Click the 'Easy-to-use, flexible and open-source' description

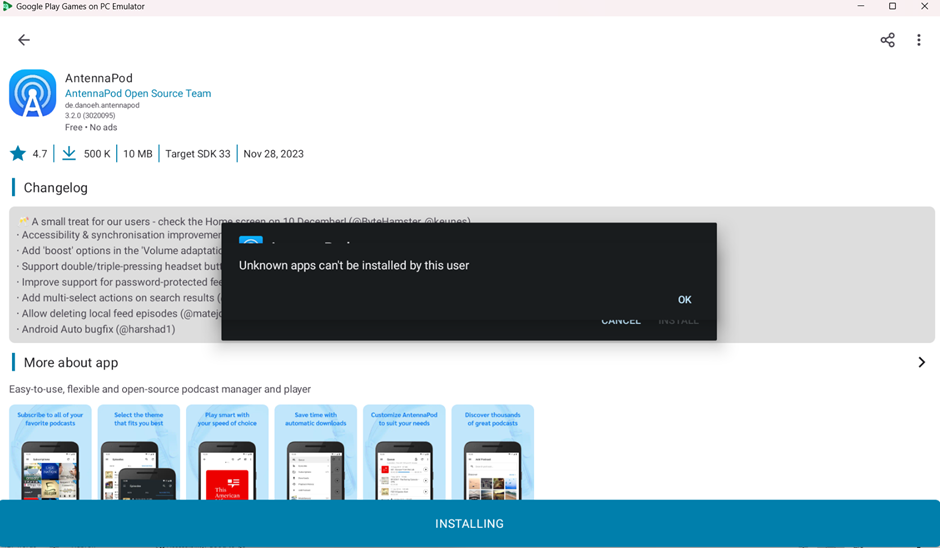click(160, 389)
